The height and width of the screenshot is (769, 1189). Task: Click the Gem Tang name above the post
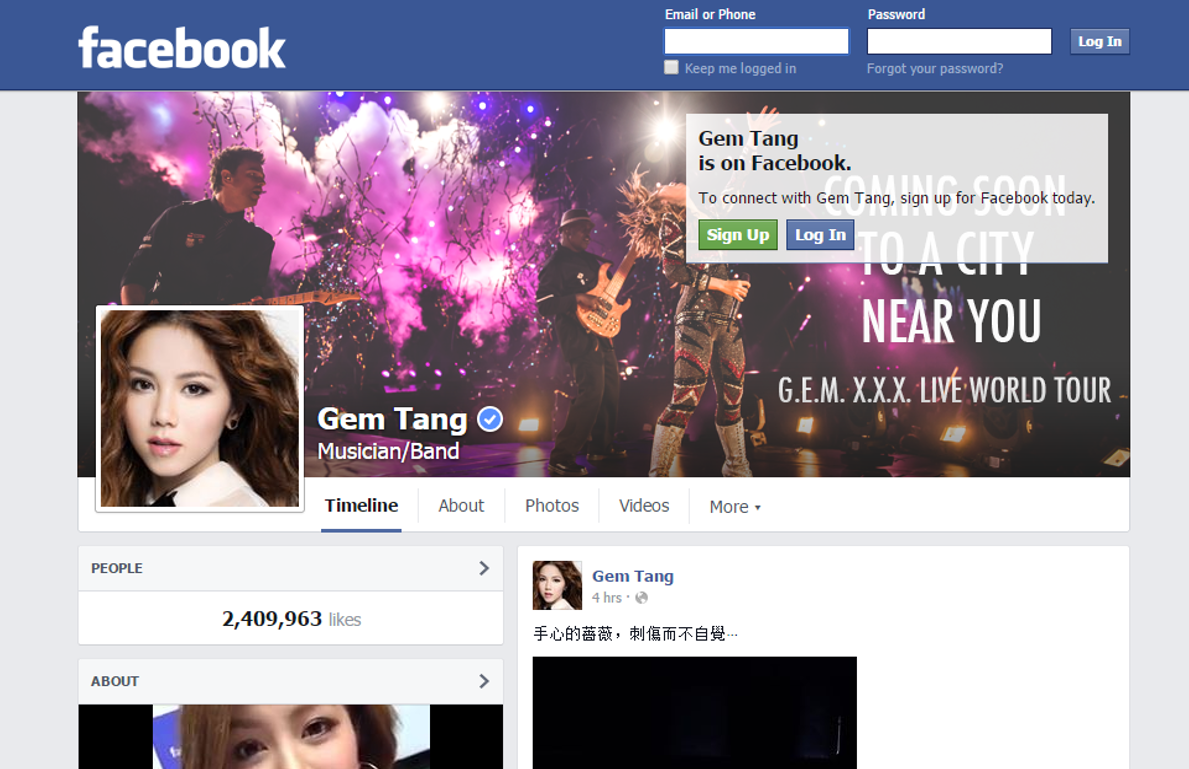pyautogui.click(x=632, y=575)
